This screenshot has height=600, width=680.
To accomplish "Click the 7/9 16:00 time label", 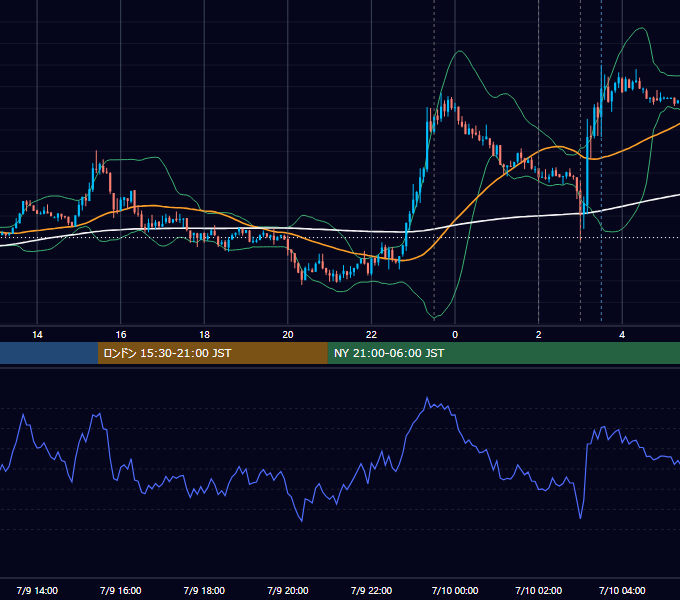I will click(121, 590).
